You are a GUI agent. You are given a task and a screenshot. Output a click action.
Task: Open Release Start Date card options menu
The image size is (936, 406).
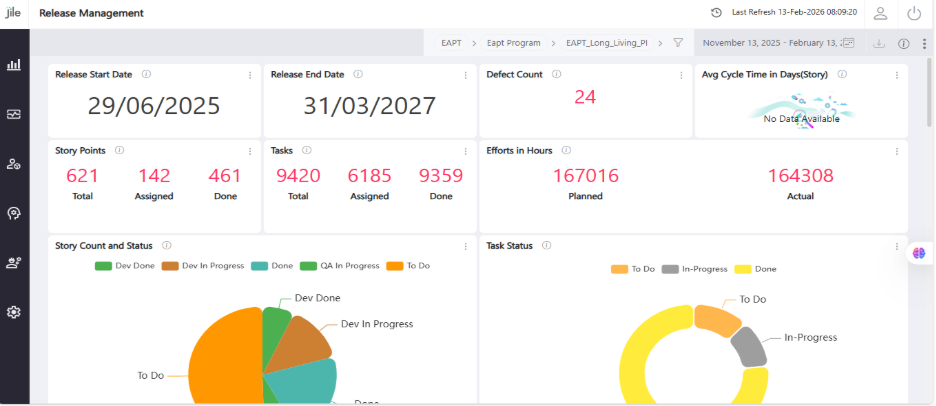[250, 75]
